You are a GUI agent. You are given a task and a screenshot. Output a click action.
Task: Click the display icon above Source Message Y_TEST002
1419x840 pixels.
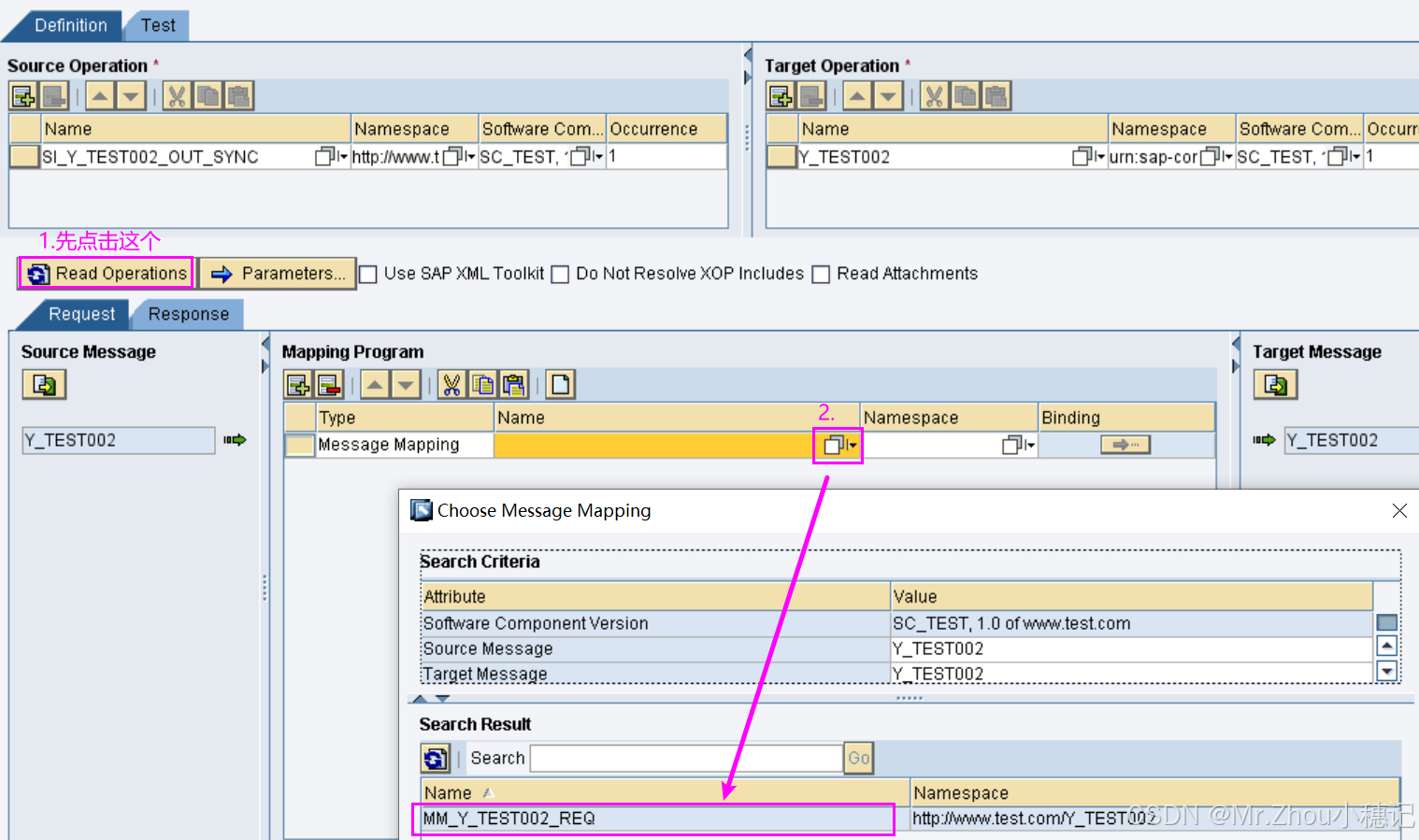coord(44,384)
